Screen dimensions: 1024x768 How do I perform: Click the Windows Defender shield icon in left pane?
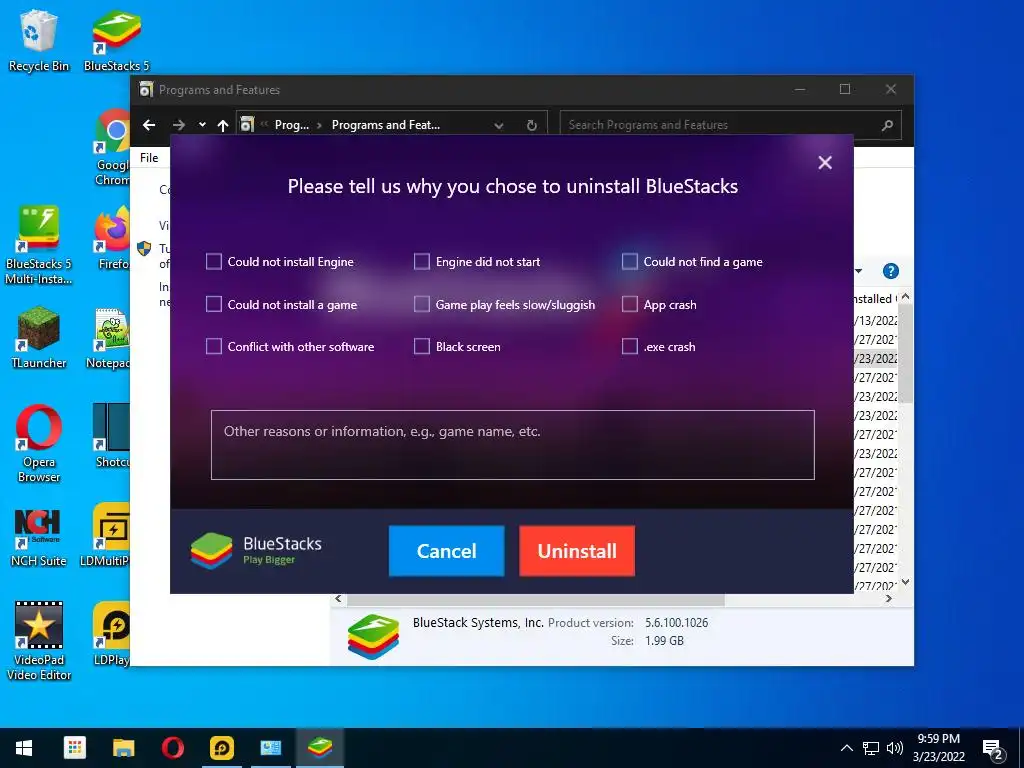point(144,248)
